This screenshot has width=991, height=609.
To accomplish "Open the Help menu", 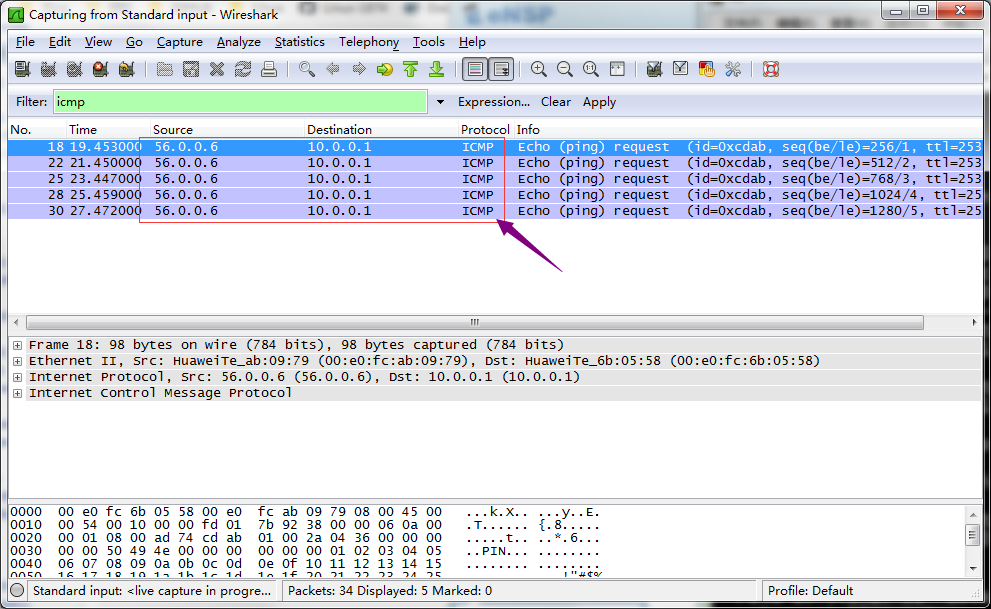I will 472,42.
